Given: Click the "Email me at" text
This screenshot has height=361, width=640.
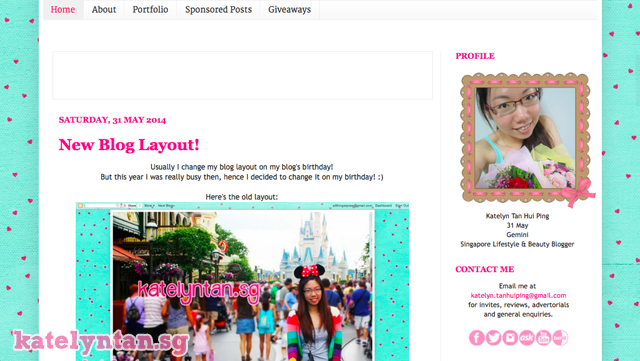Looking at the screenshot, I should (x=517, y=286).
